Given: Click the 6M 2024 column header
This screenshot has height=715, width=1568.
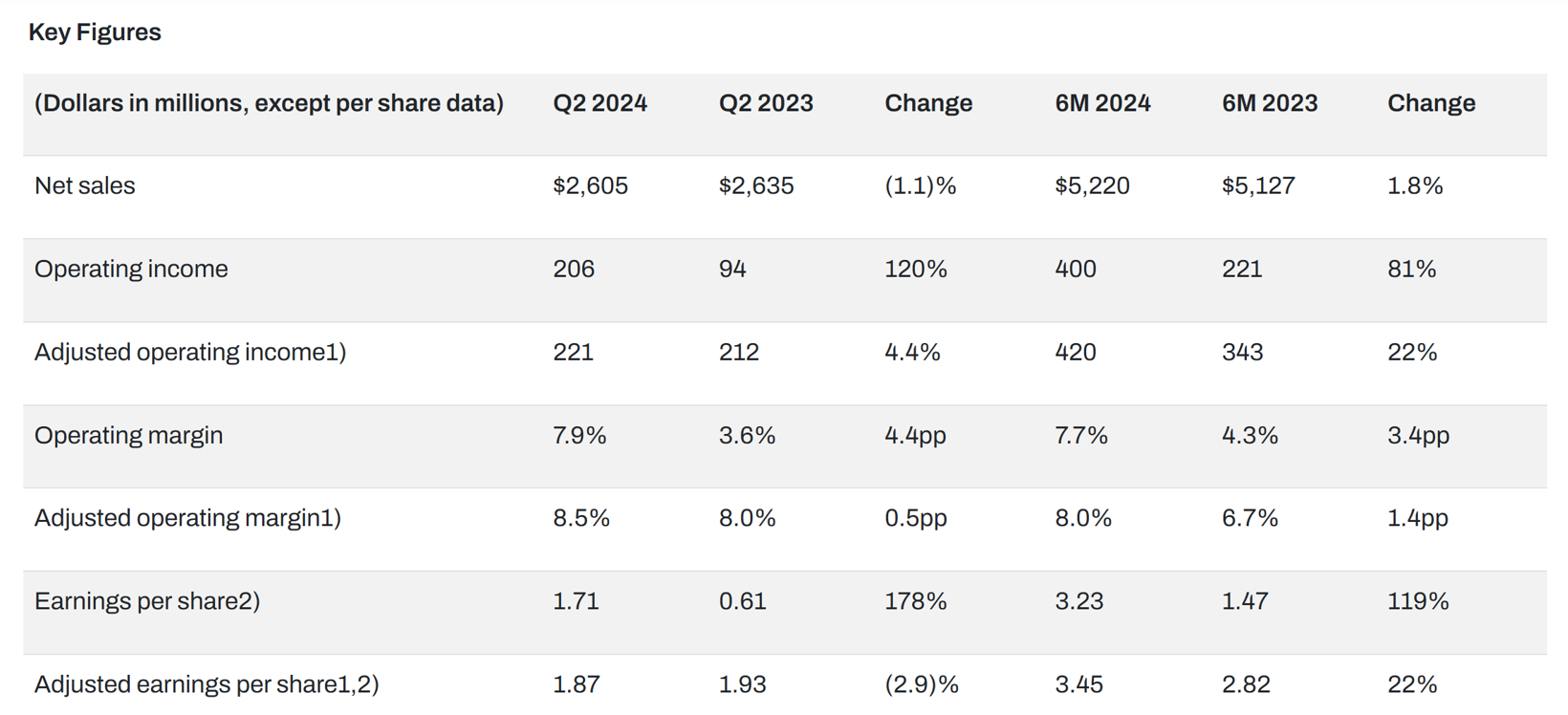Looking at the screenshot, I should tap(1102, 103).
